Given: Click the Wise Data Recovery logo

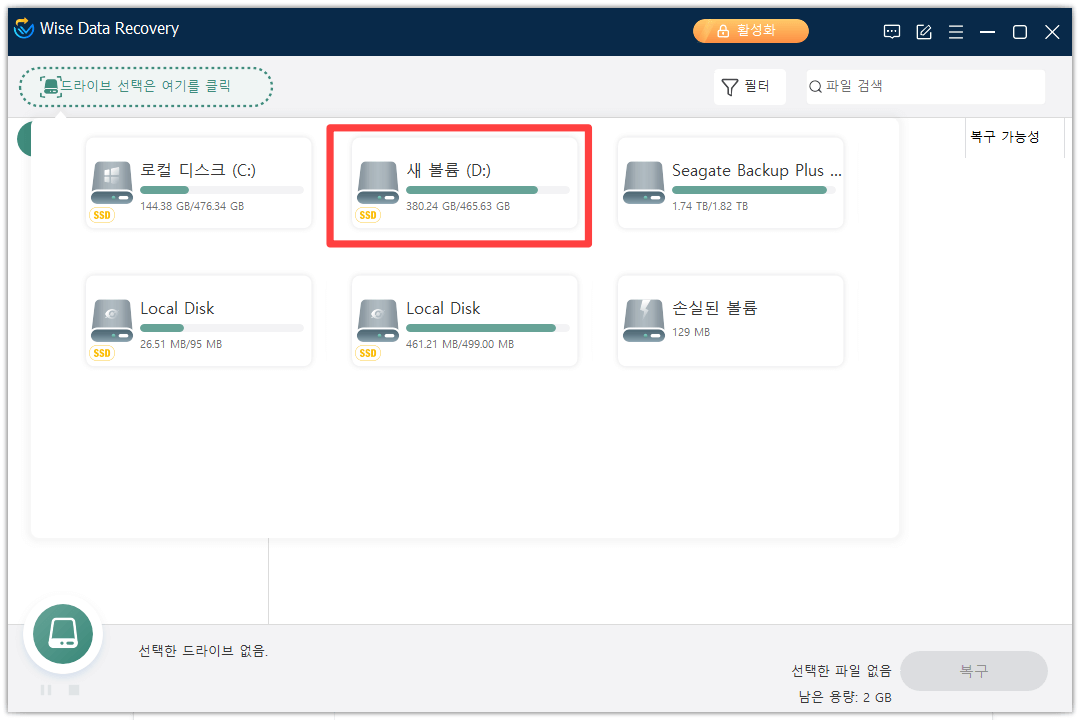Looking at the screenshot, I should click(x=23, y=29).
